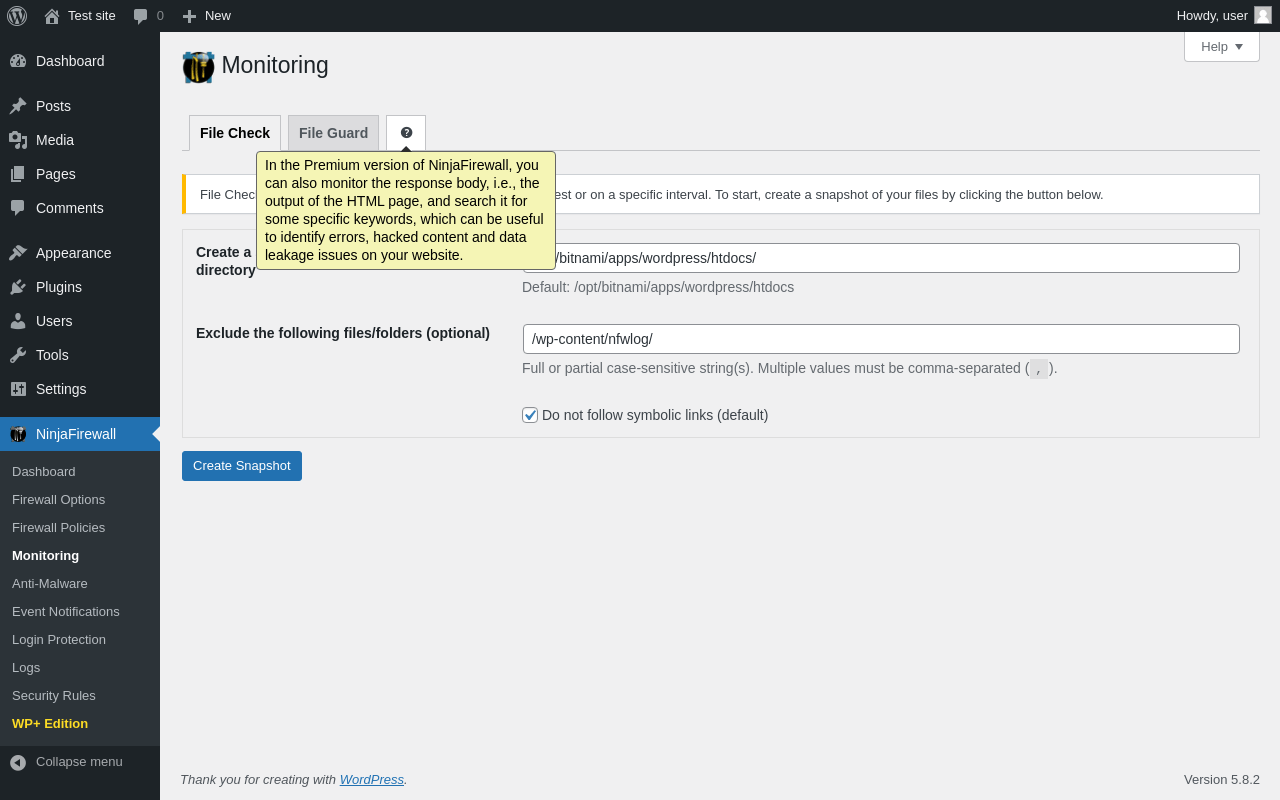Open the Test site home icon
The image size is (1280, 800).
tap(52, 16)
